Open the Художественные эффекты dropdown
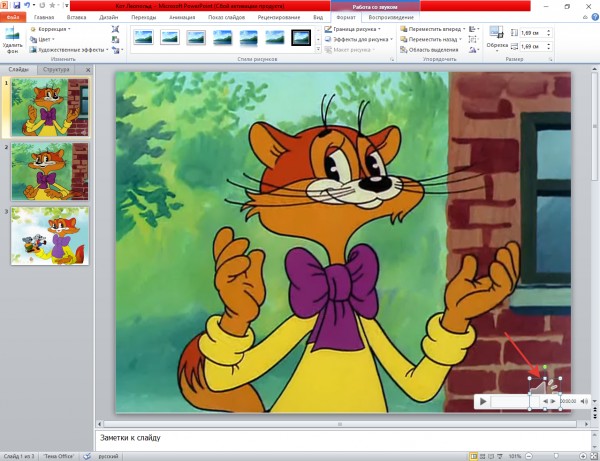This screenshot has width=600, height=461. (x=69, y=50)
